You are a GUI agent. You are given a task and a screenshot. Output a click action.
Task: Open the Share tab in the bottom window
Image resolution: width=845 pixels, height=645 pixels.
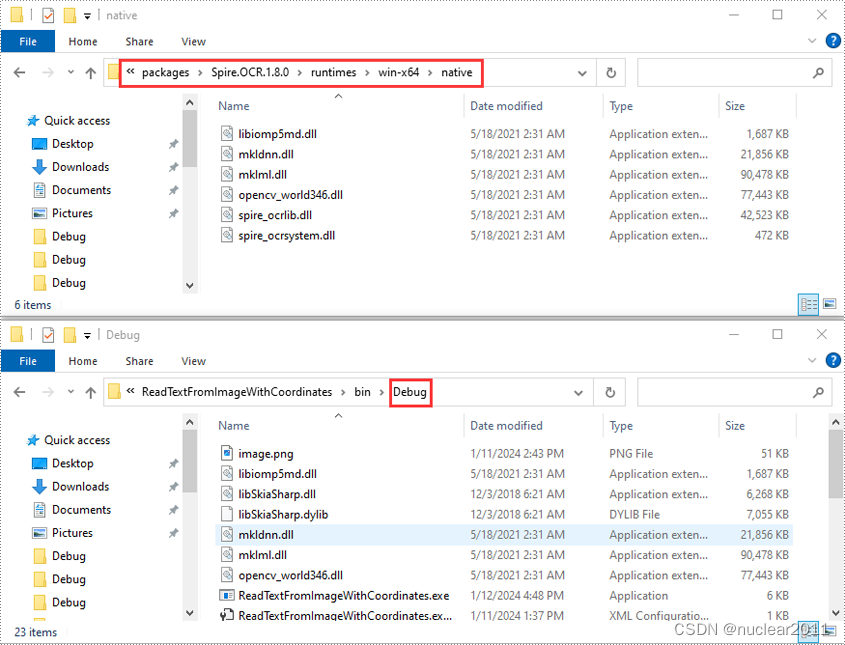(x=138, y=361)
